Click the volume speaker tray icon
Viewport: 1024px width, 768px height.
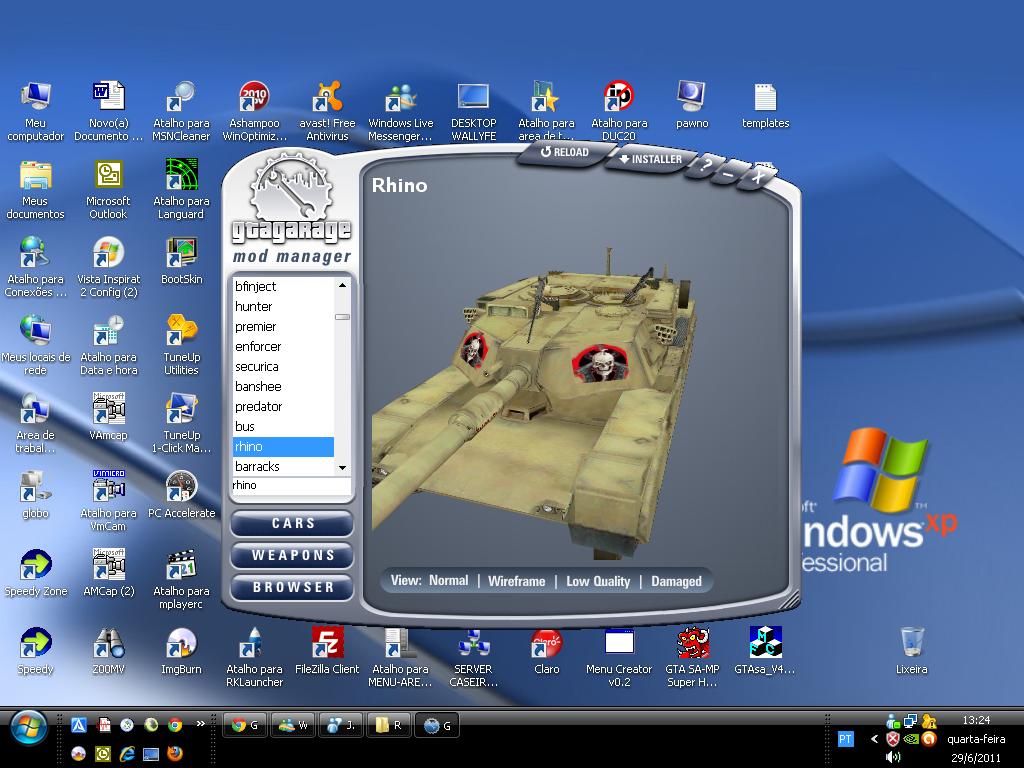893,757
